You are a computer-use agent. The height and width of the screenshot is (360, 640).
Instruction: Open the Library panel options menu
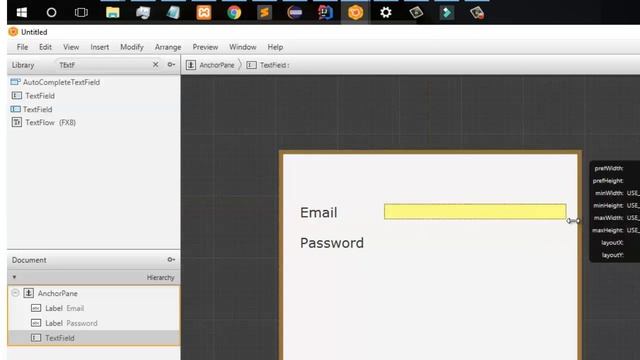171,64
